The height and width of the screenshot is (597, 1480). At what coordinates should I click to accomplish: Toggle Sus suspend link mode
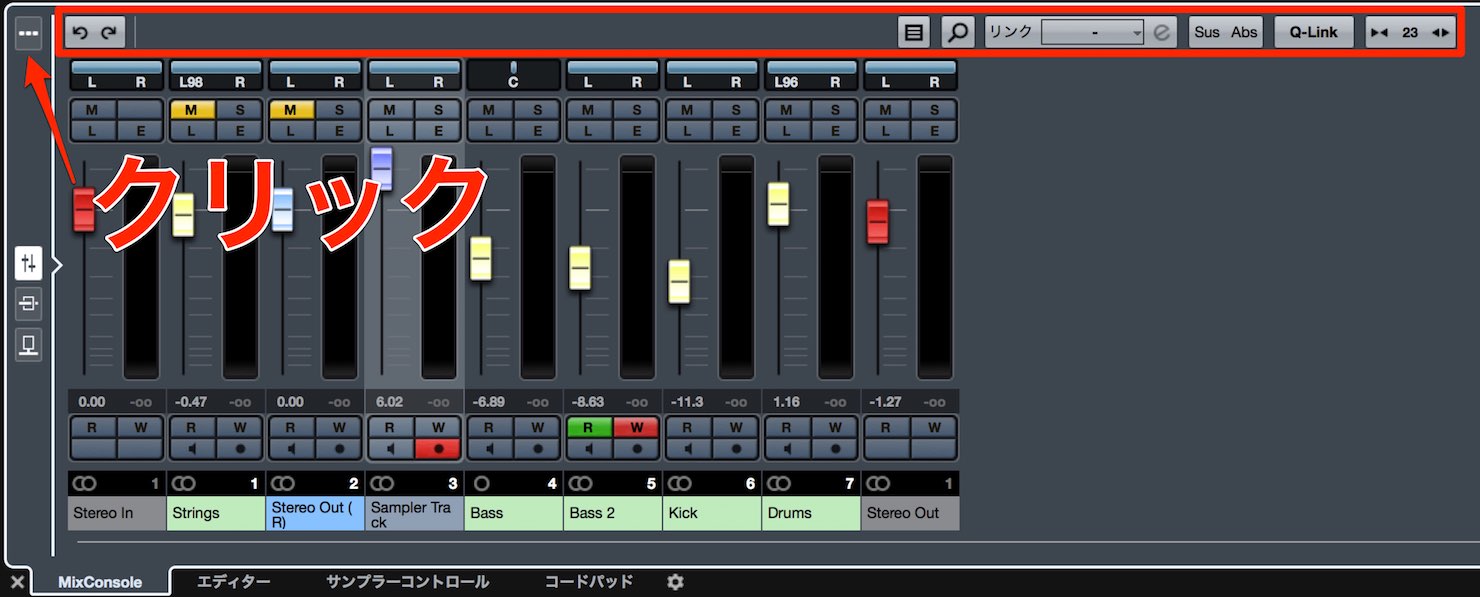pyautogui.click(x=1207, y=32)
